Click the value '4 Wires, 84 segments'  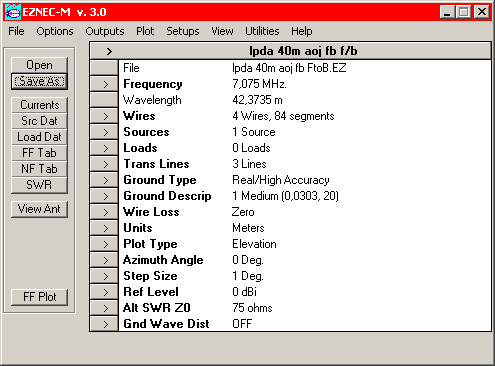coord(283,116)
